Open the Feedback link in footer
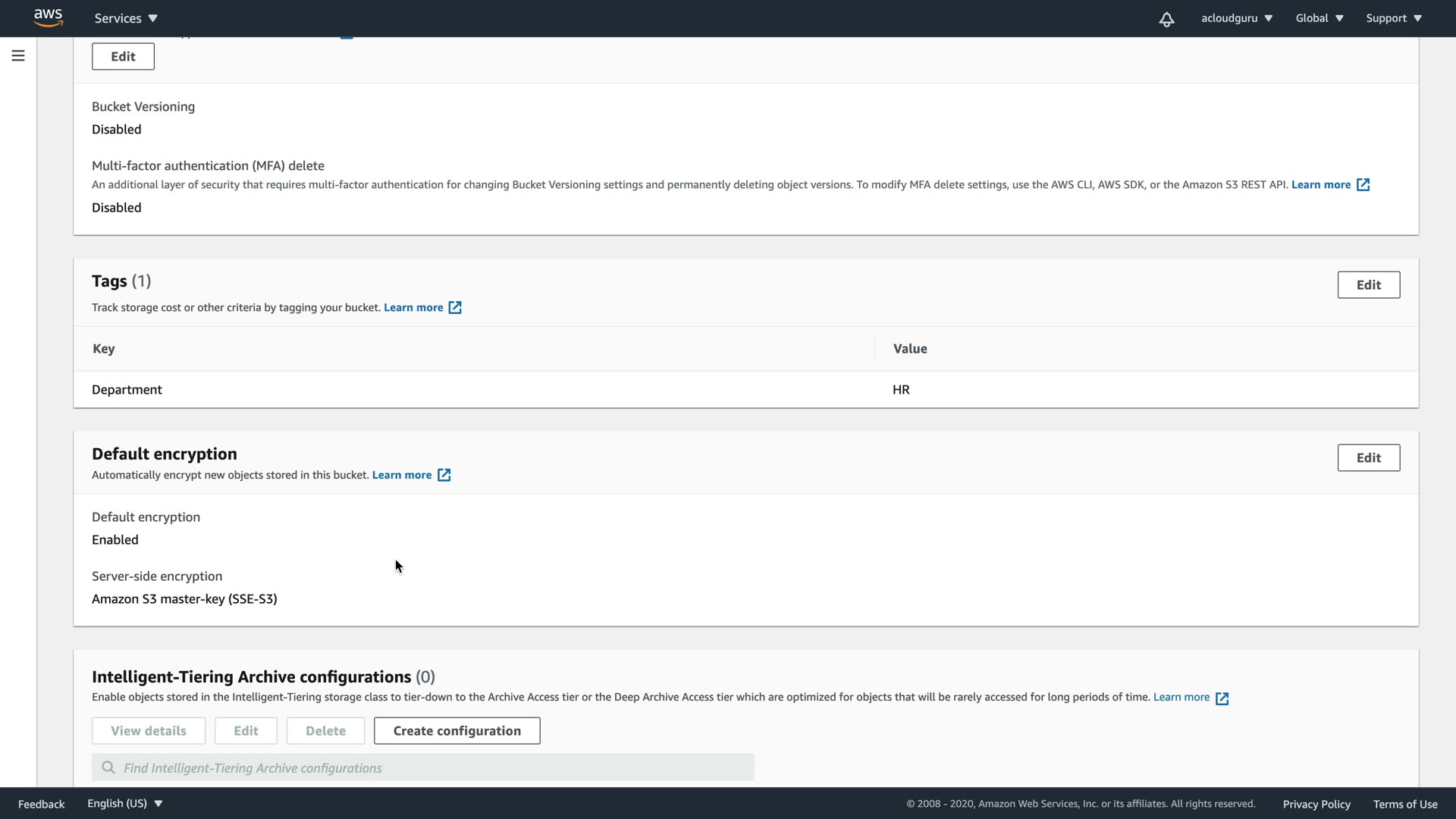Image resolution: width=1456 pixels, height=819 pixels. 41,804
